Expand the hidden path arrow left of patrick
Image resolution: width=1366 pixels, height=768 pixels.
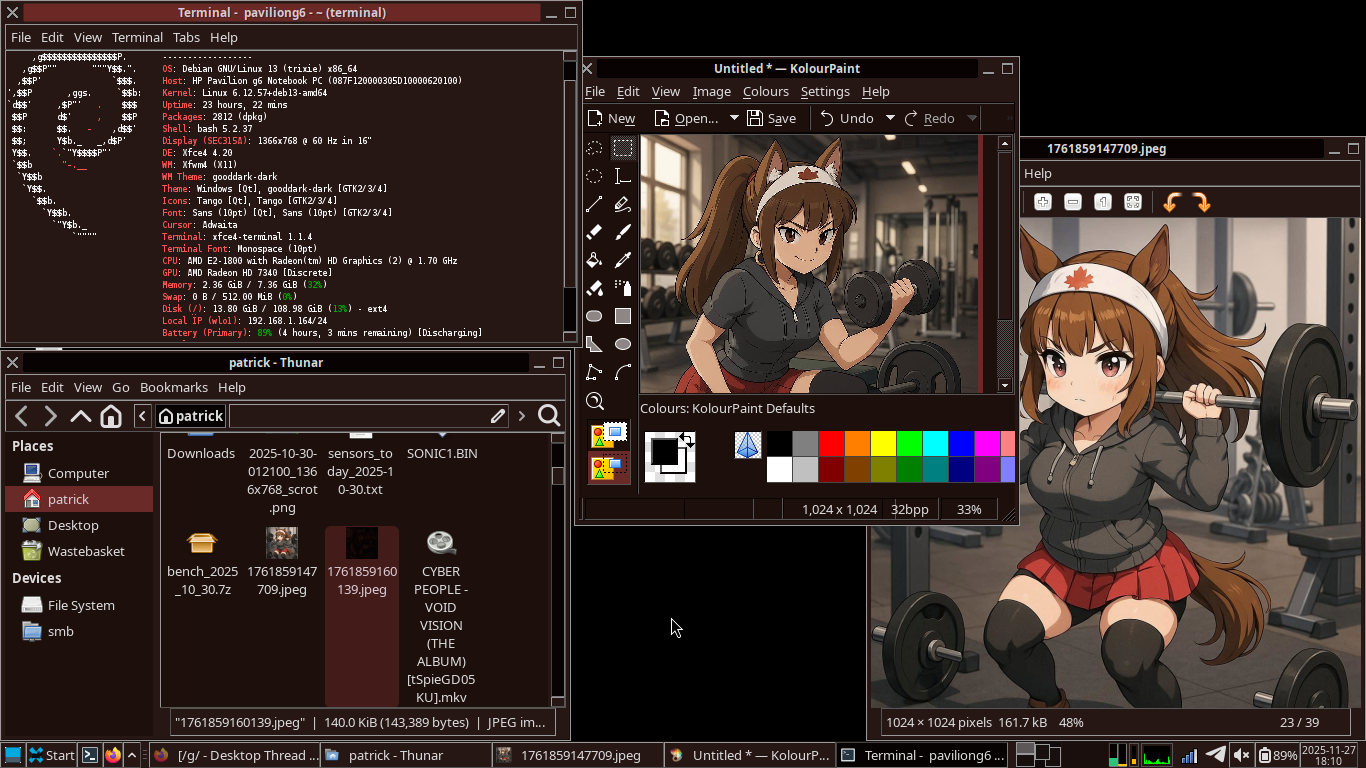143,416
